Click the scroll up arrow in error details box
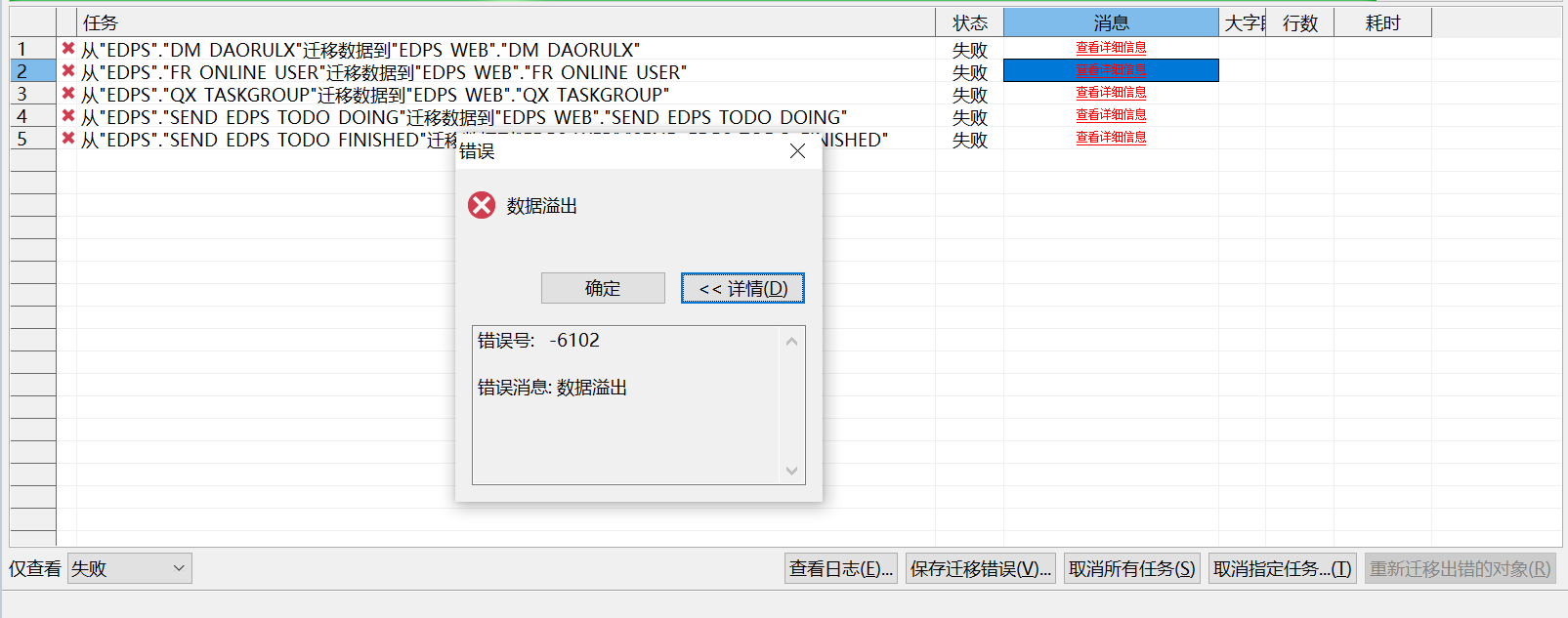 point(791,341)
